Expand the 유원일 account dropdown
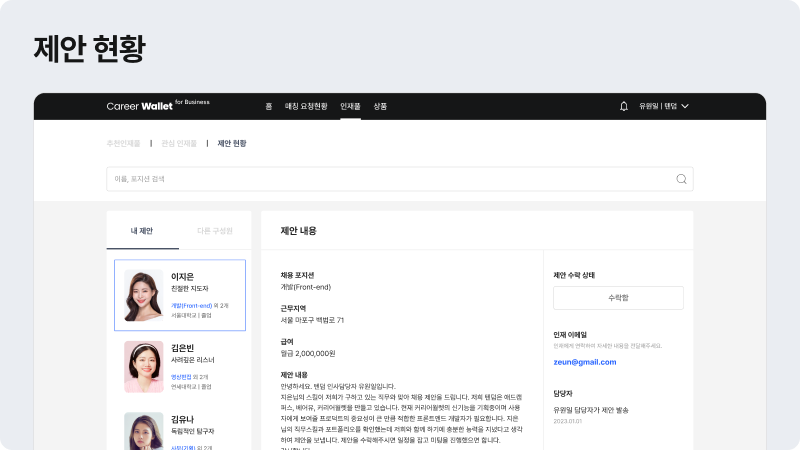The height and width of the screenshot is (450, 800). coord(664,106)
